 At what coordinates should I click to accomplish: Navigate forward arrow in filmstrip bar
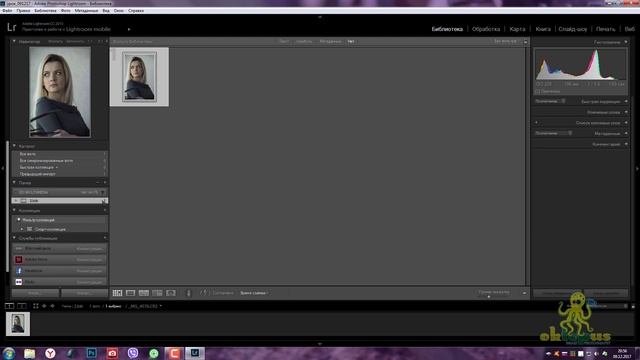52,306
